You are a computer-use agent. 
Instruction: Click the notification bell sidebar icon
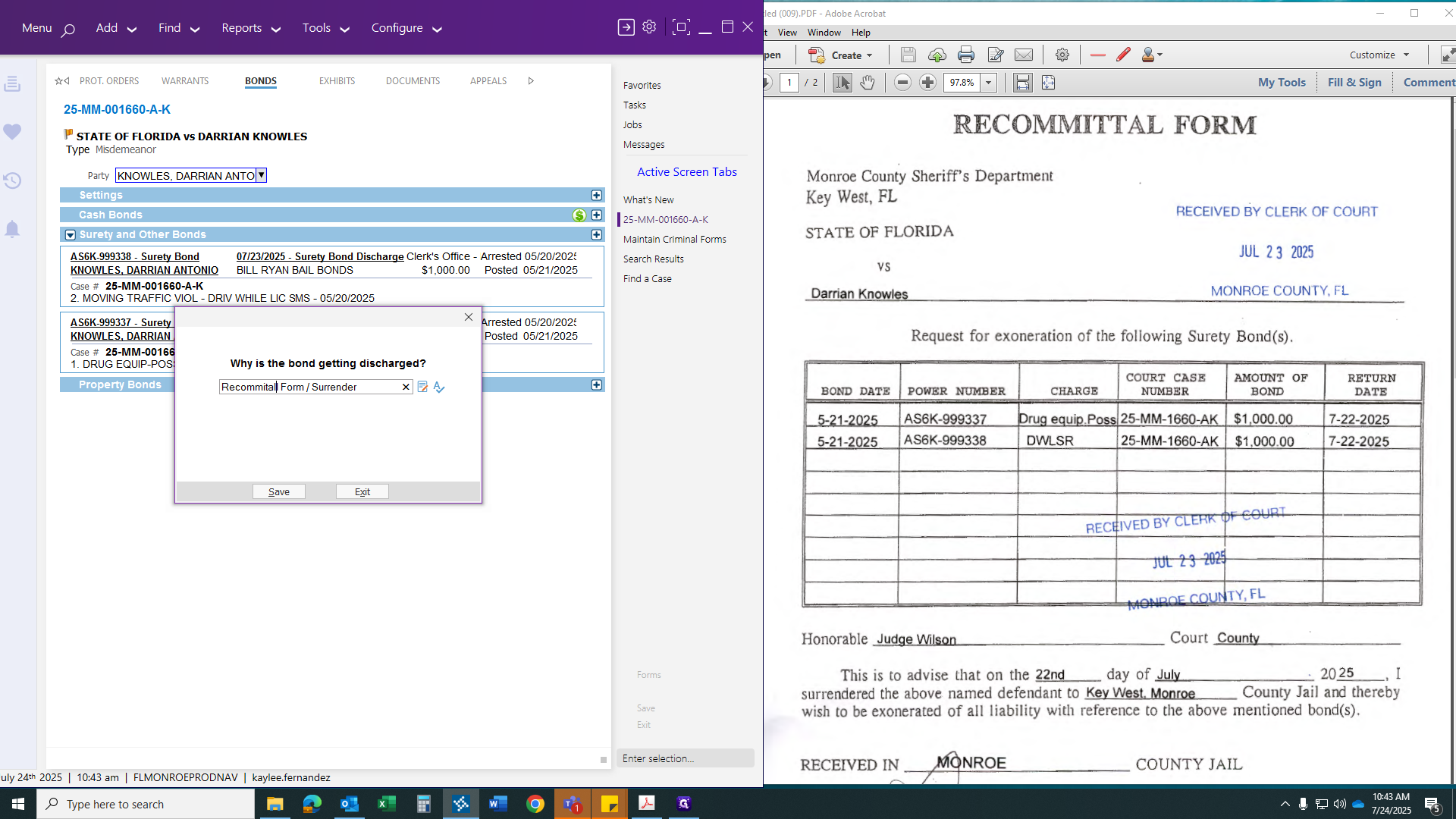pyautogui.click(x=12, y=229)
